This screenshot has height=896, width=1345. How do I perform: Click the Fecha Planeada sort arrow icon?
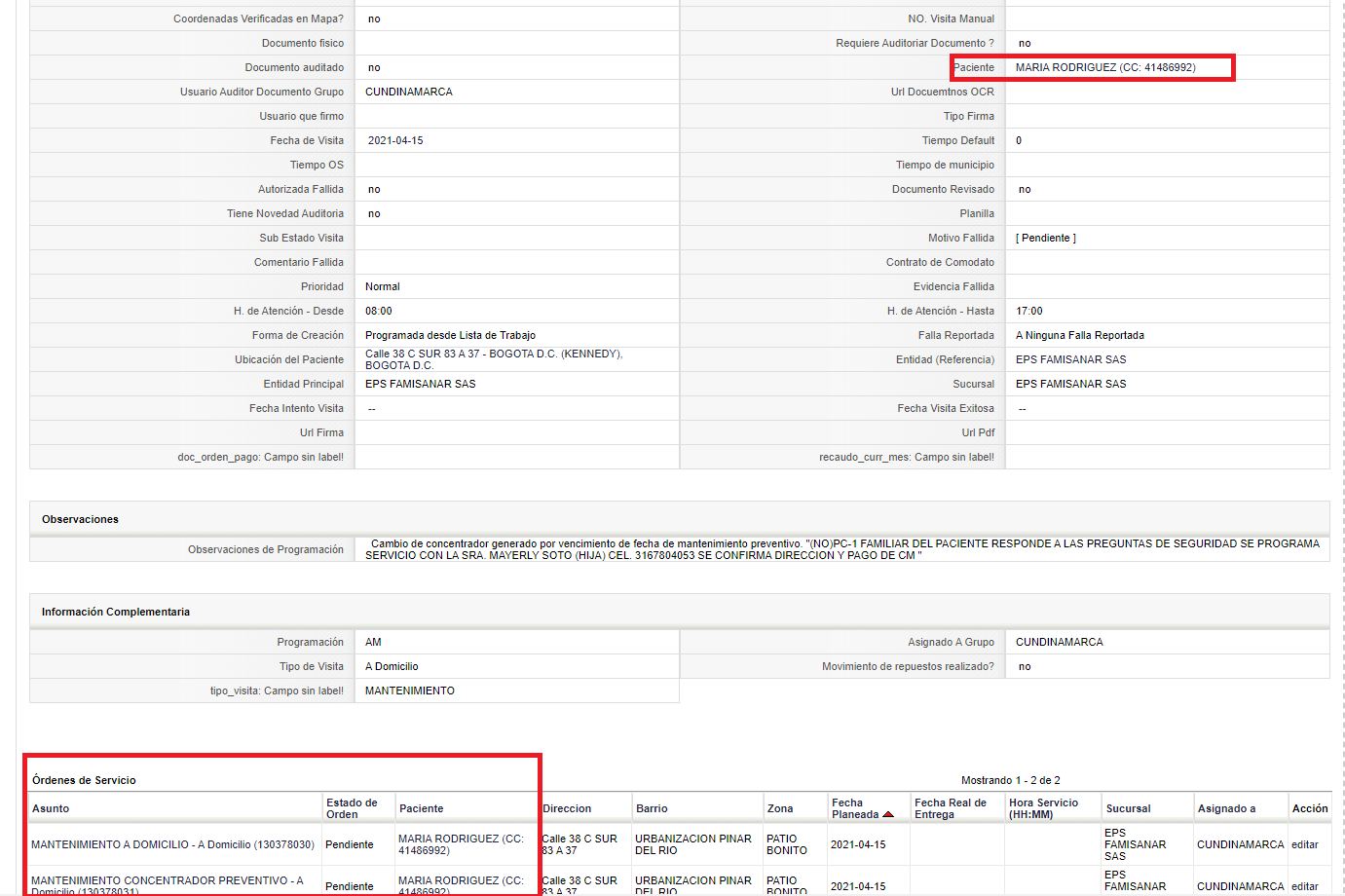tap(888, 814)
